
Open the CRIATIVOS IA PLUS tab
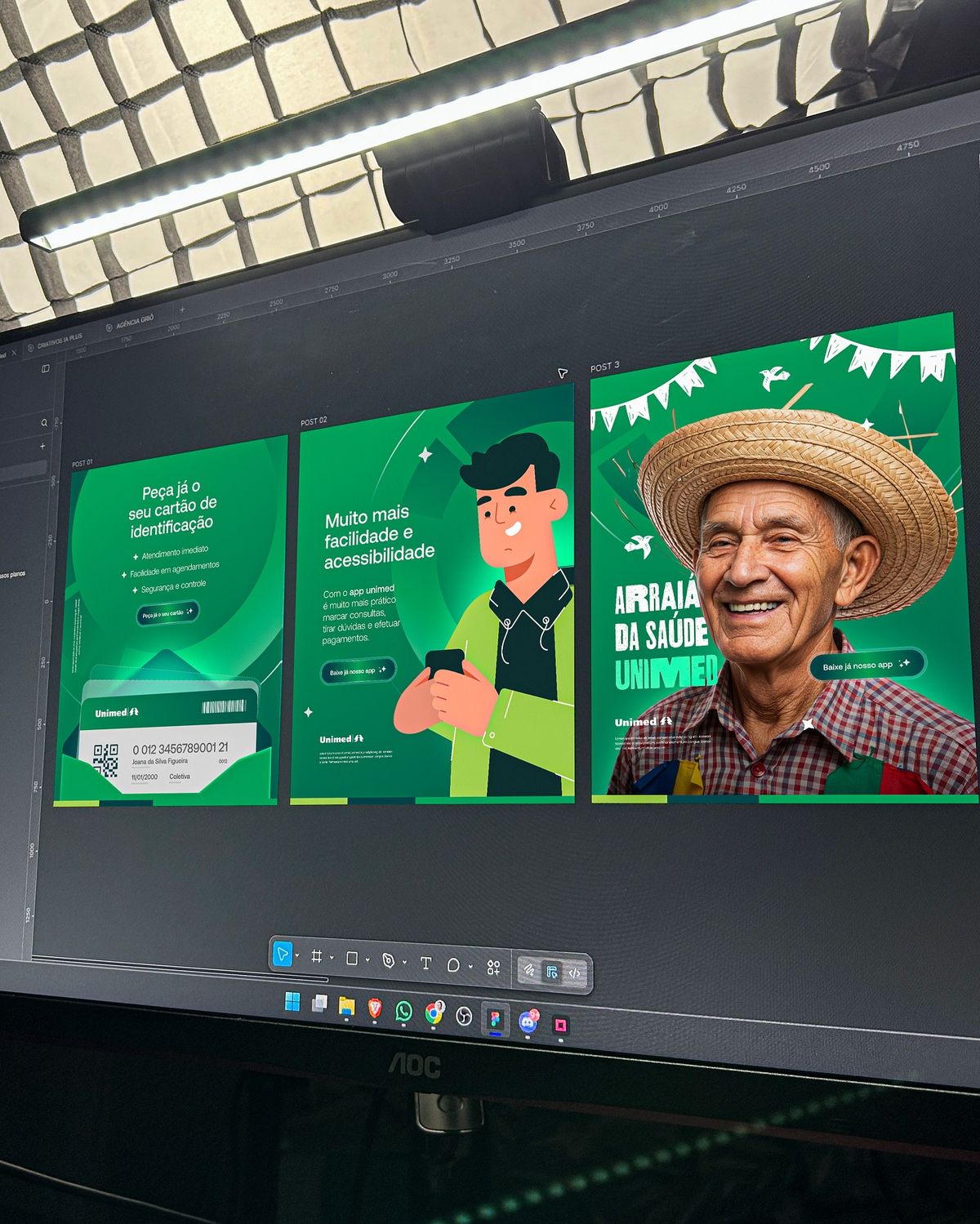point(54,340)
